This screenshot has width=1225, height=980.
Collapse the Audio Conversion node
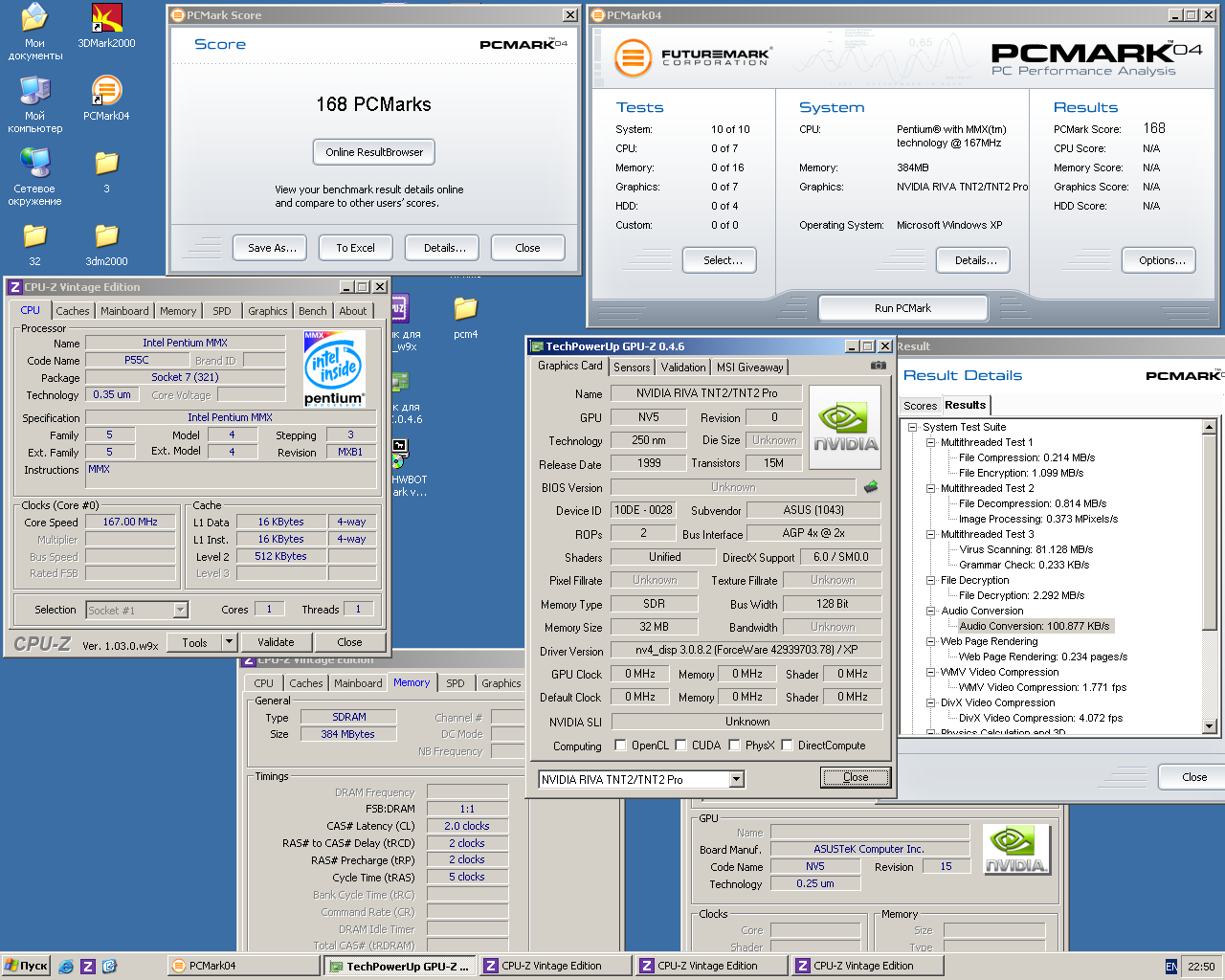[x=930, y=611]
